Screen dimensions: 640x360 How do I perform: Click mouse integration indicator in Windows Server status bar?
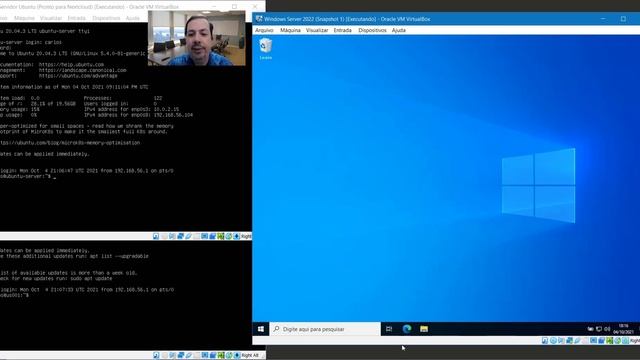[618, 340]
